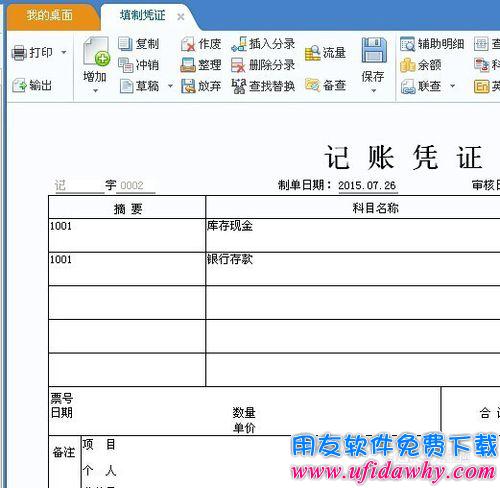Click the first row 1001 summary cell
500x488 pixels.
(x=127, y=235)
